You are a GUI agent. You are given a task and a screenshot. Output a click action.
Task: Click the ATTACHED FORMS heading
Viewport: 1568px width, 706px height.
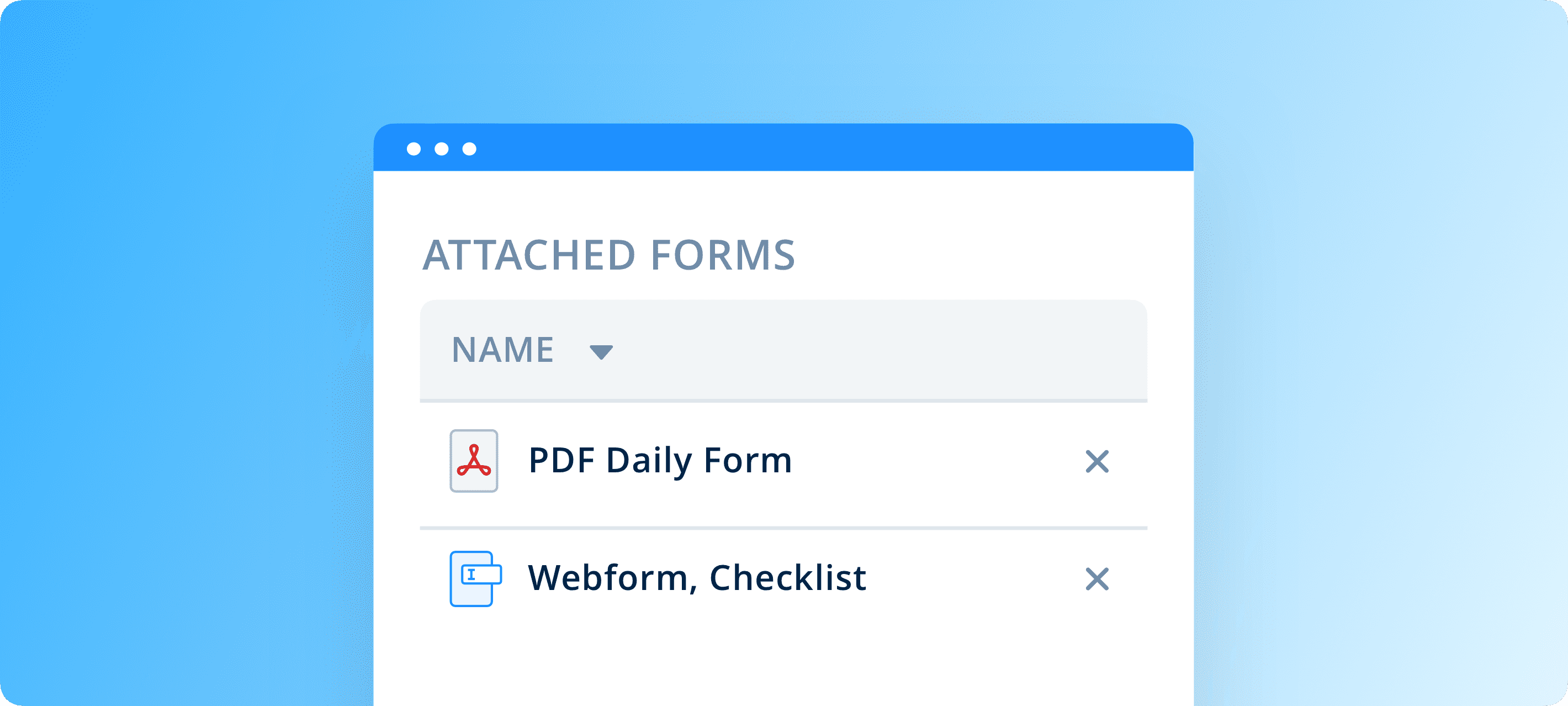coord(608,255)
